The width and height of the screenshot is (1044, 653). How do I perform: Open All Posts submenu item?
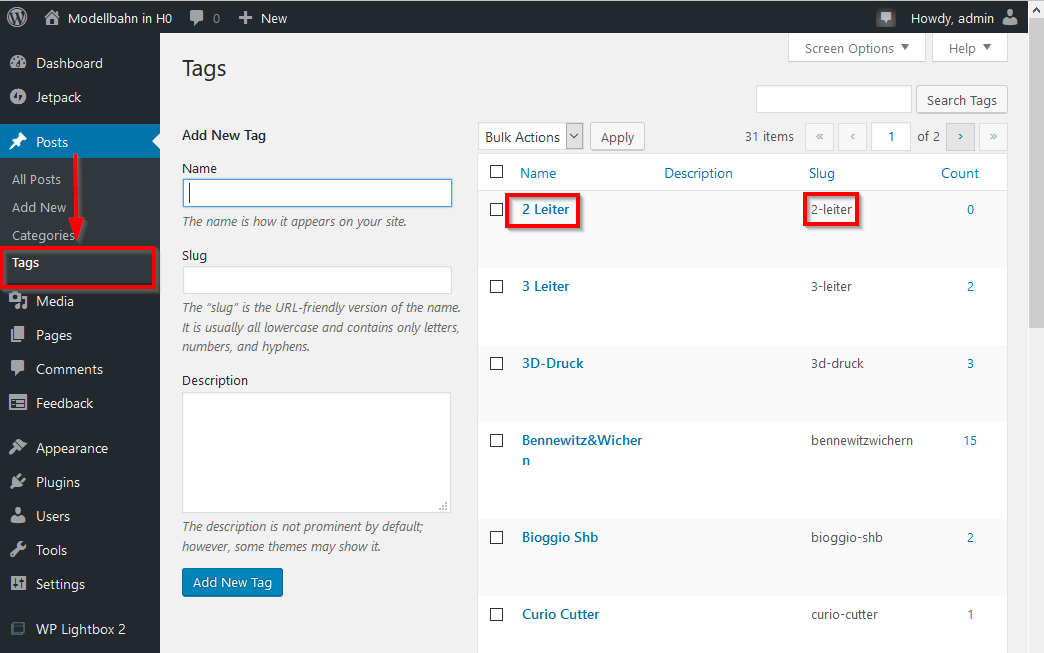coord(37,179)
